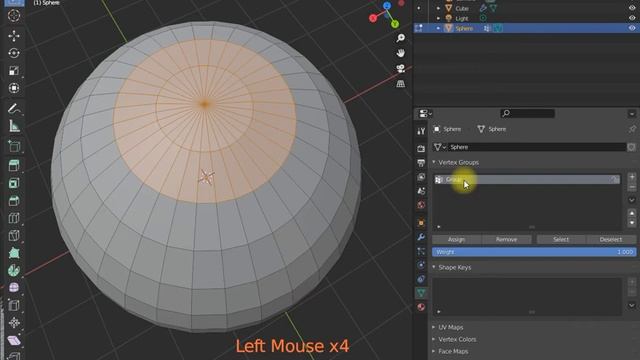Viewport: 640px width, 360px height.
Task: Open the Object properties tab
Action: pos(421,223)
